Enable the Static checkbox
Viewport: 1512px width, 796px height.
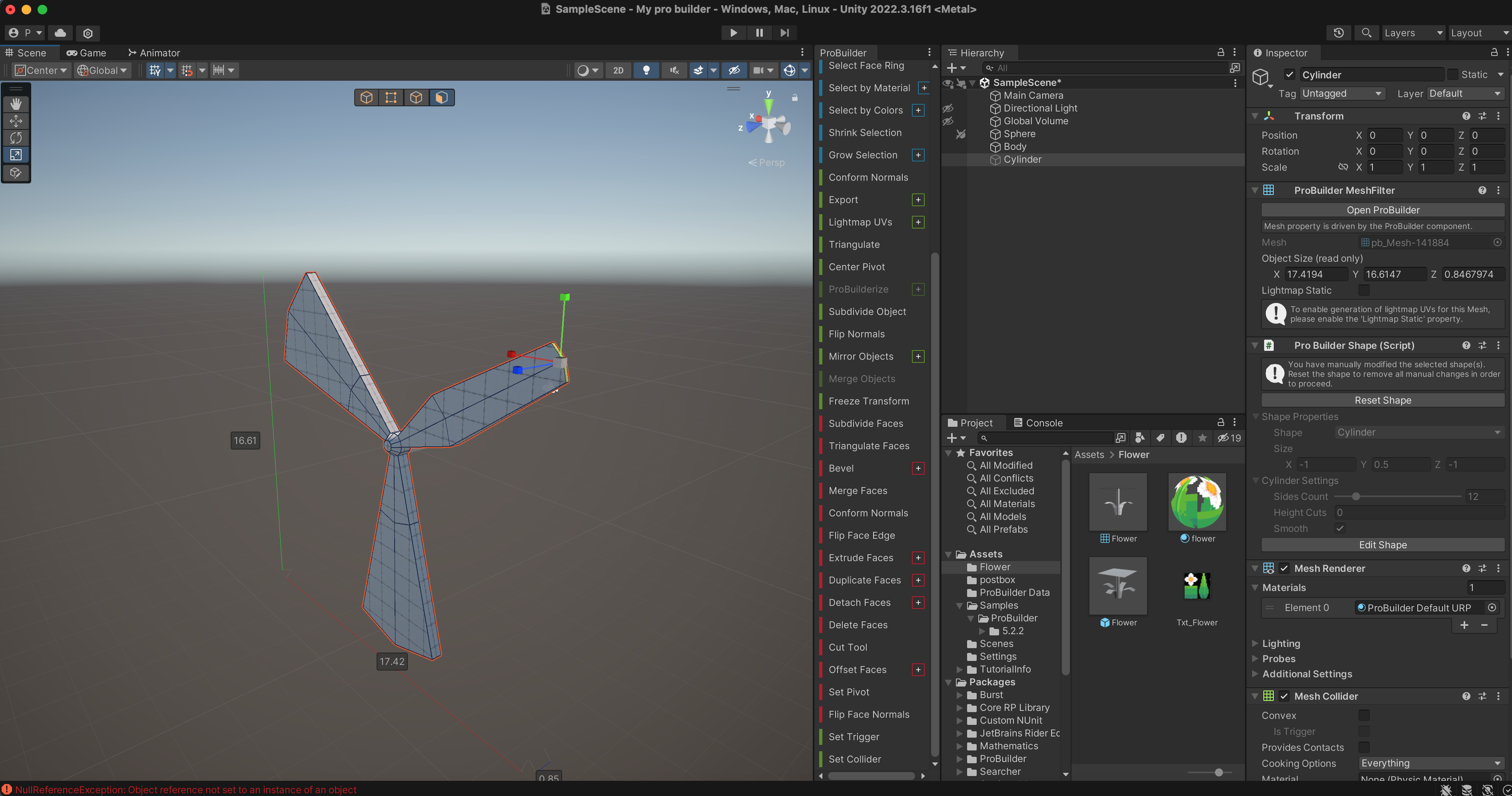coord(1453,74)
